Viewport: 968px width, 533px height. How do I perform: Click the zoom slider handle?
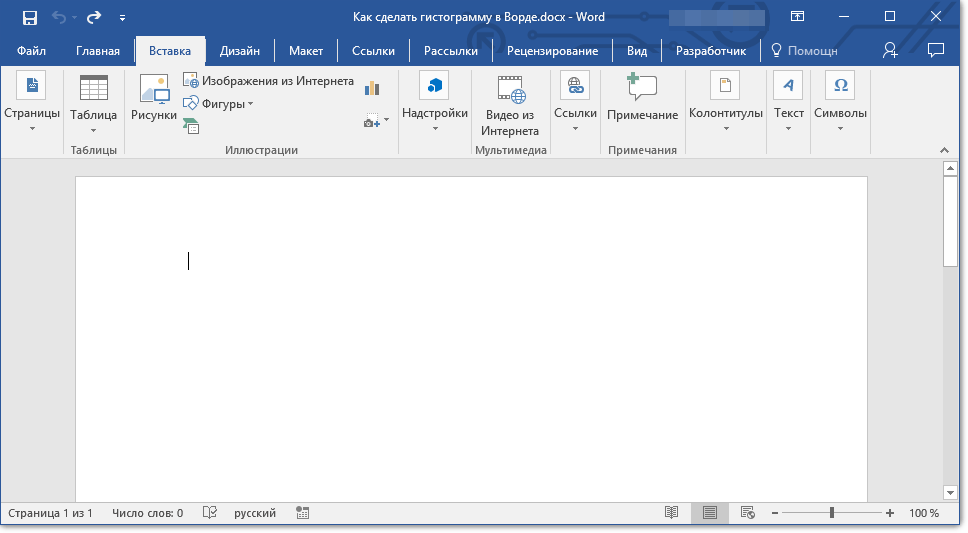point(831,513)
